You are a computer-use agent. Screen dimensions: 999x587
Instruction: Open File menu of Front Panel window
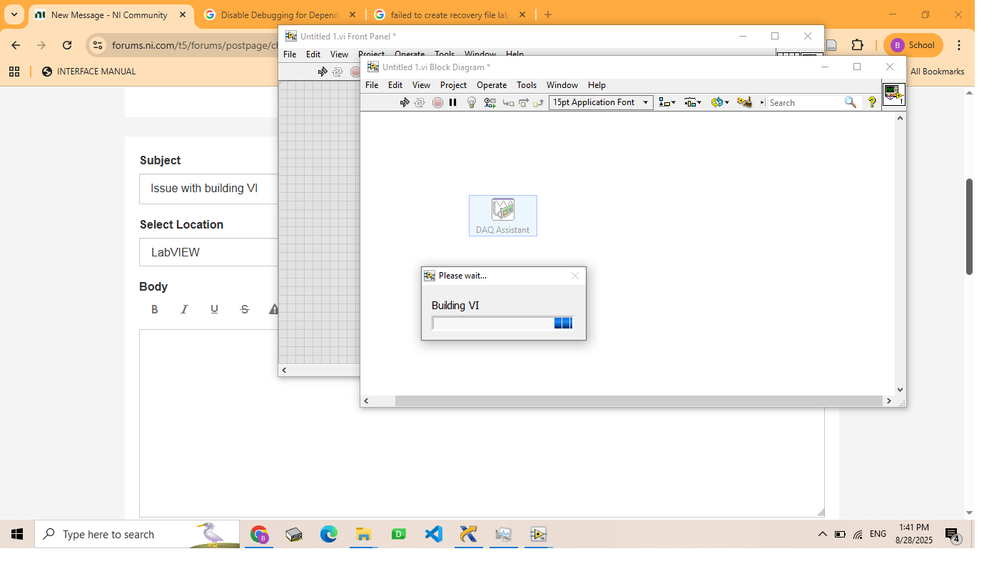coord(289,54)
